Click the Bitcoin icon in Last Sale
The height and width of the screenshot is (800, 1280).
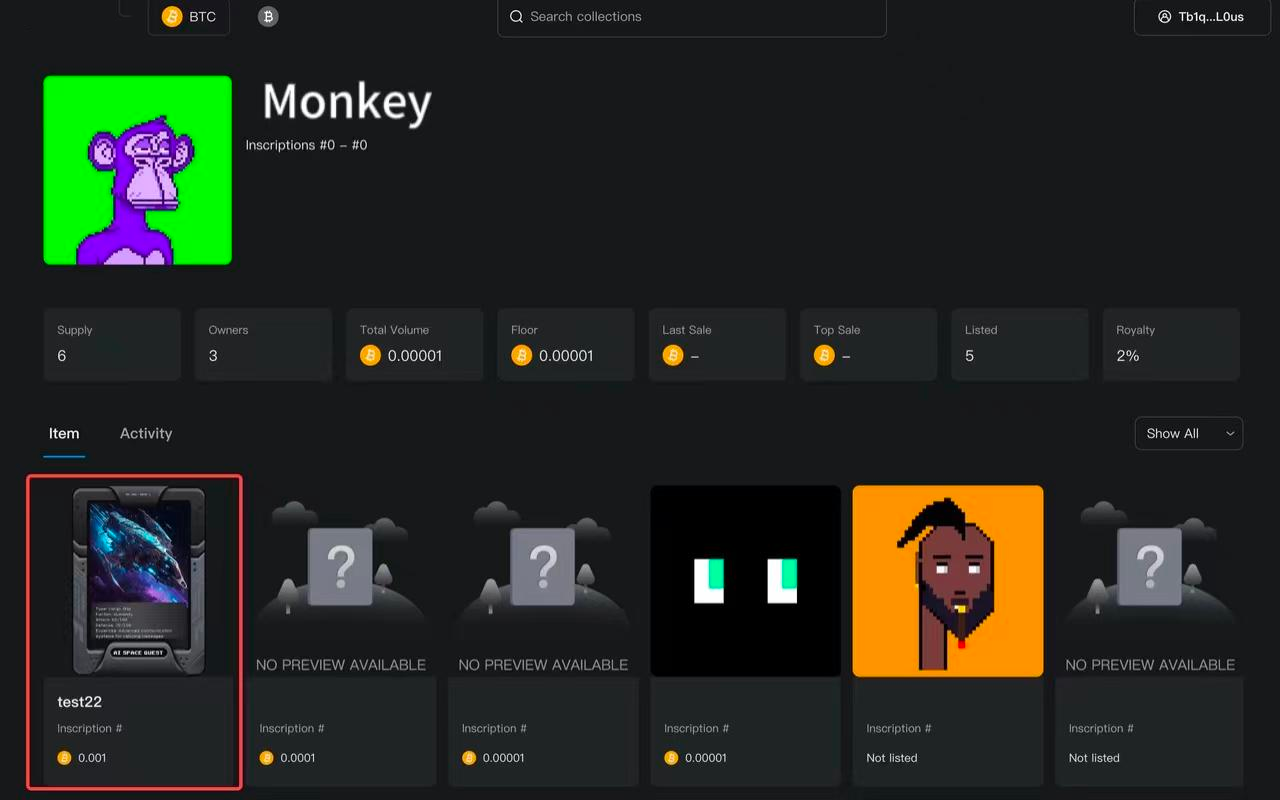tap(672, 356)
